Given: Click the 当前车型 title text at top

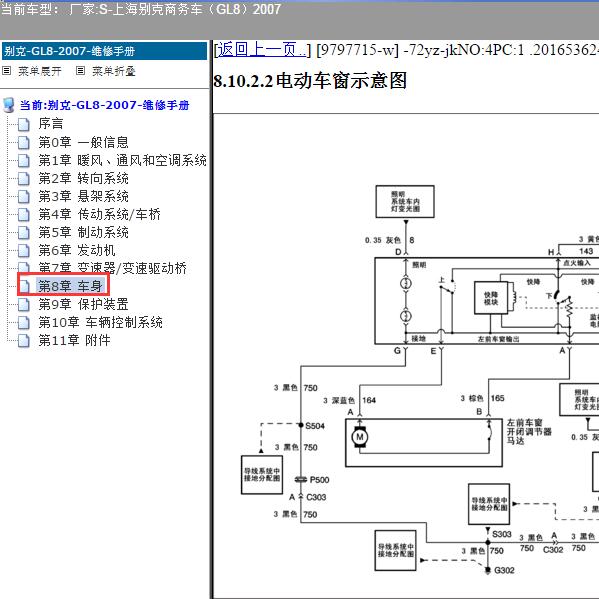Looking at the screenshot, I should click(141, 9).
